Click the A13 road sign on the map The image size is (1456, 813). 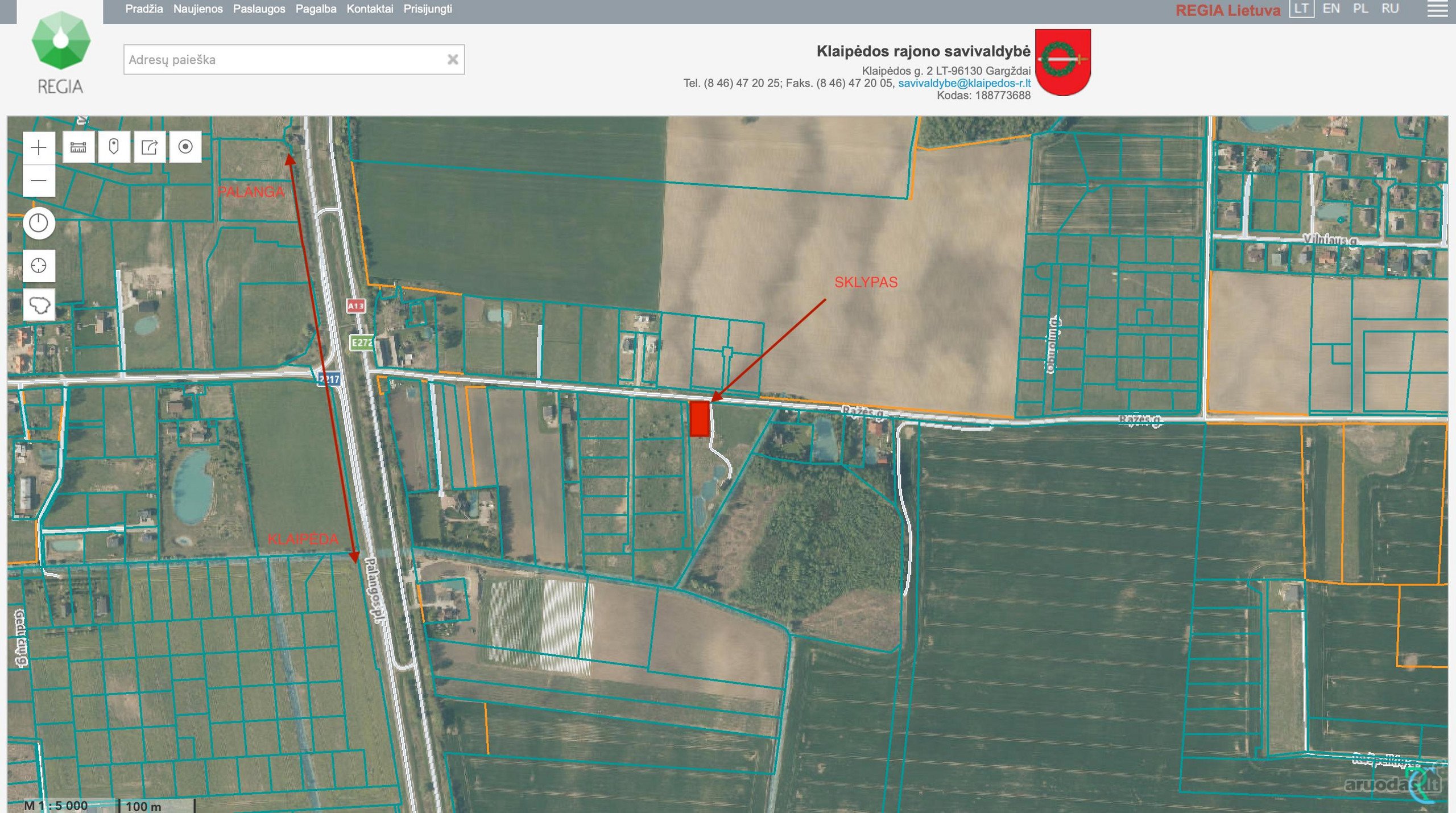356,306
